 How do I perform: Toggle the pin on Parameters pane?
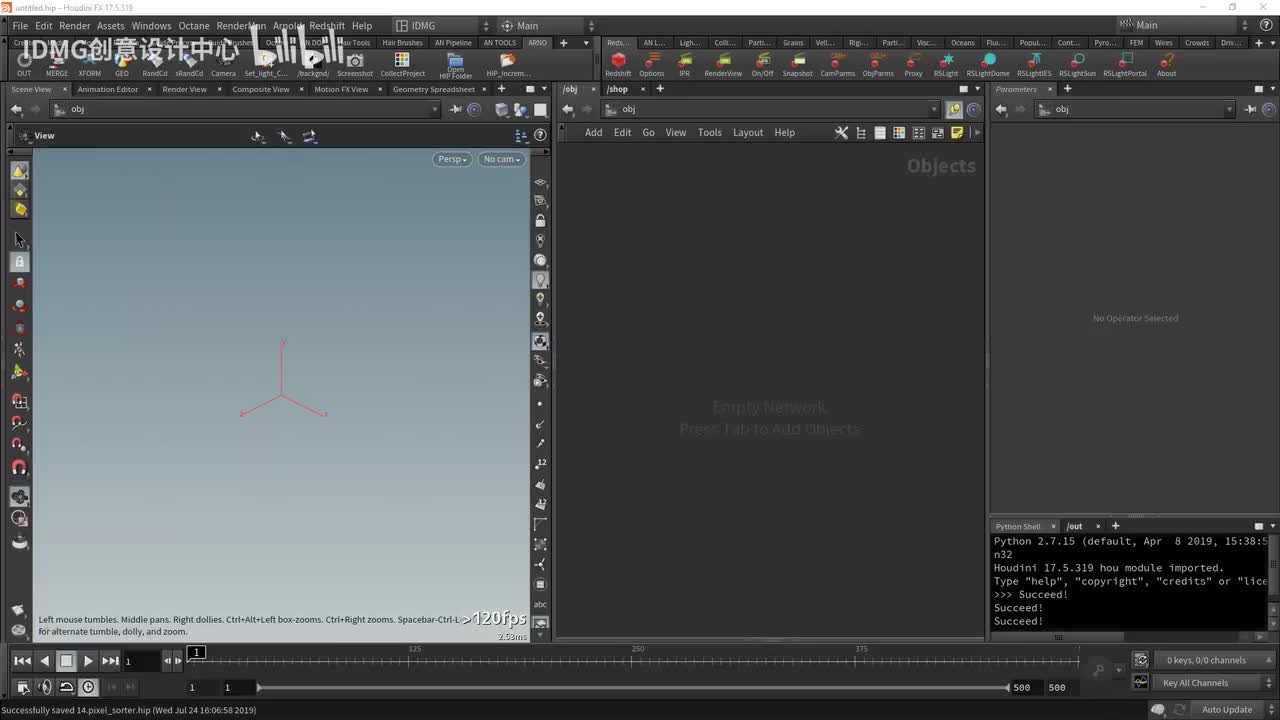1251,109
